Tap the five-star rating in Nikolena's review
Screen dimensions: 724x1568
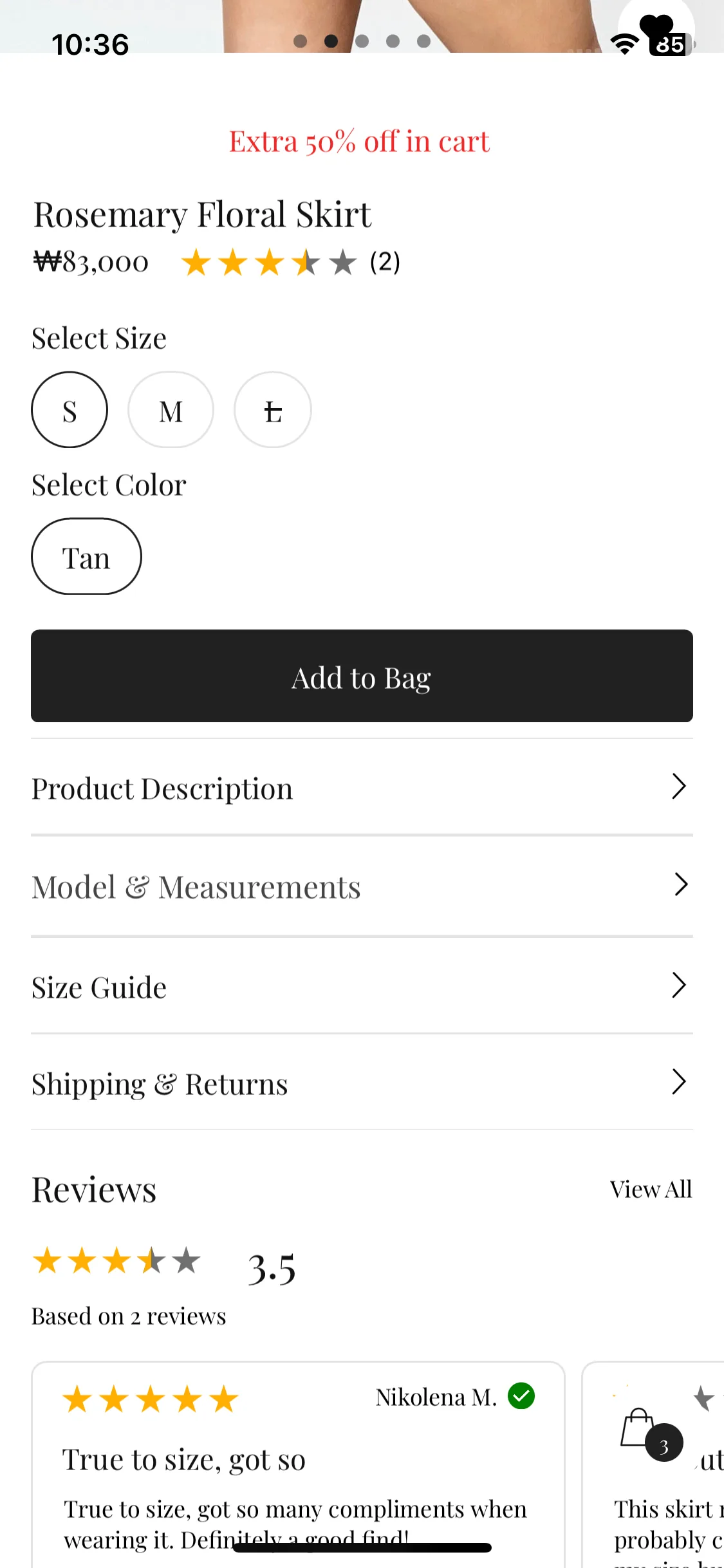pyautogui.click(x=150, y=1399)
